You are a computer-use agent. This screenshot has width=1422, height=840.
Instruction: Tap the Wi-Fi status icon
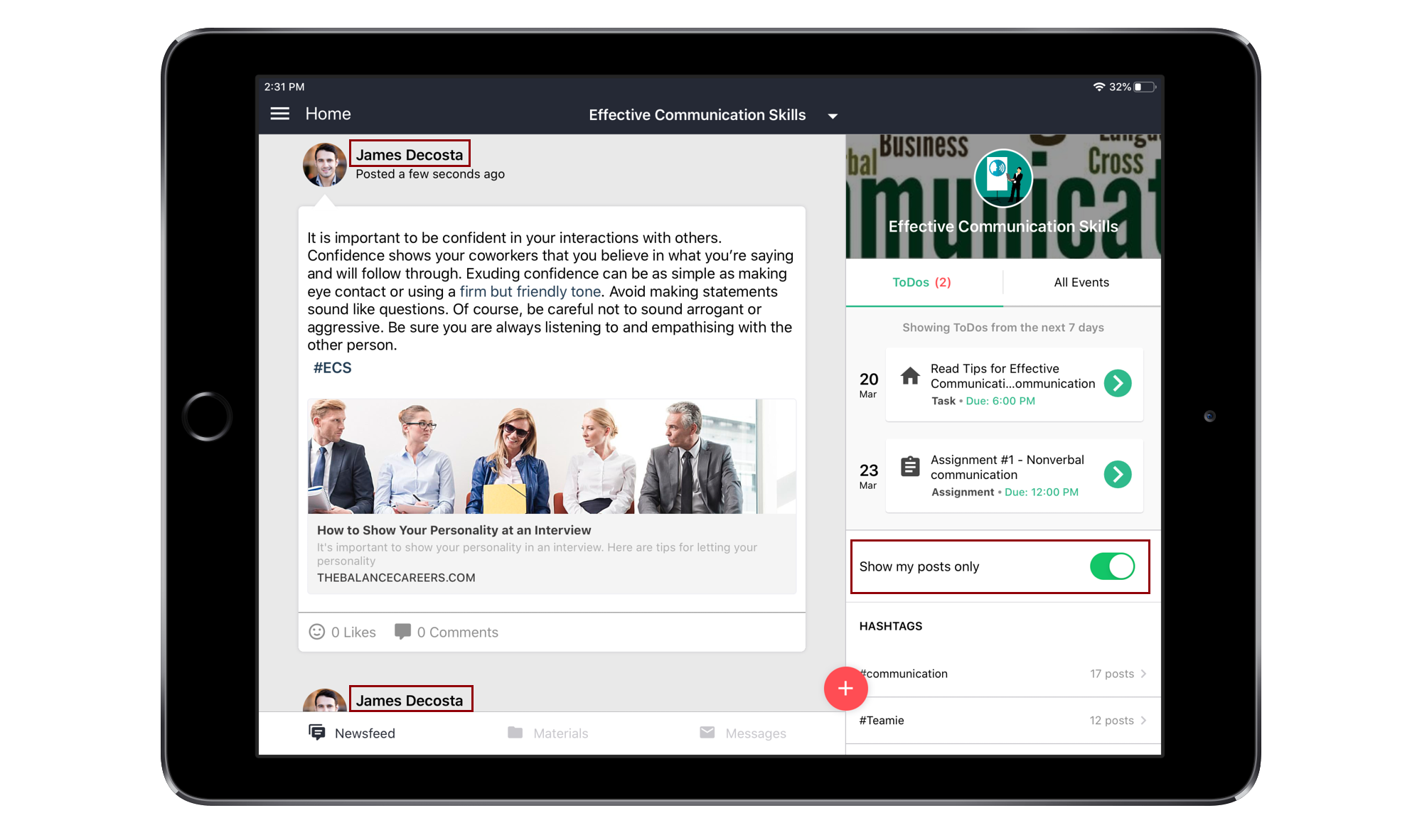click(x=1098, y=87)
